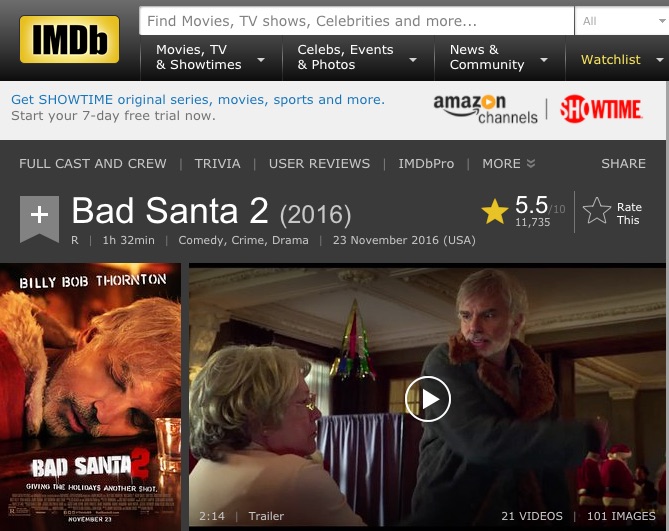Go to the TRIVIA page
This screenshot has width=669, height=531.
point(218,163)
